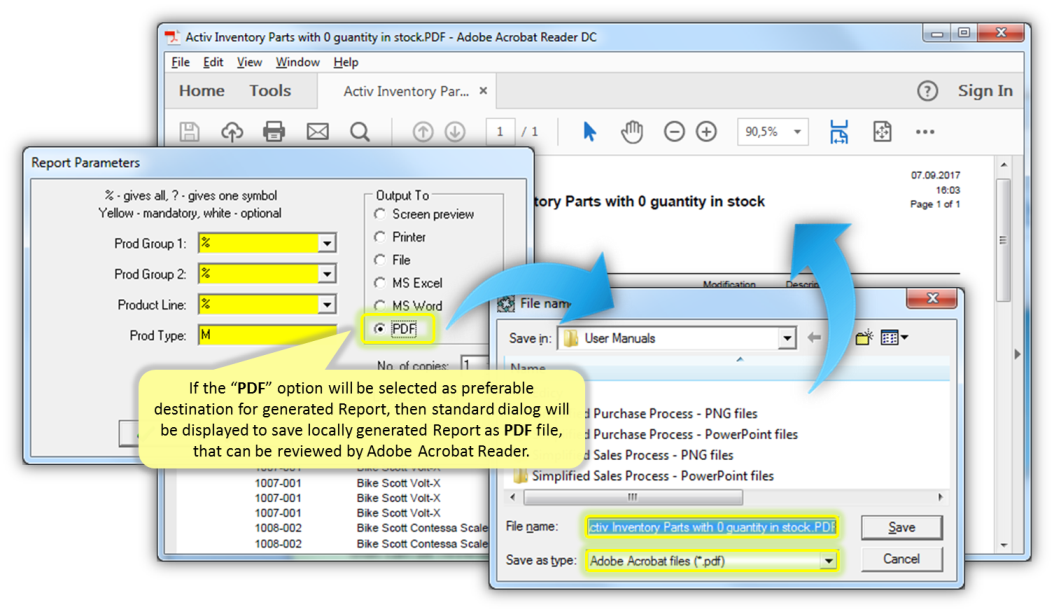1054x612 pixels.
Task: Activate the Selection arrow tool
Action: pos(590,132)
